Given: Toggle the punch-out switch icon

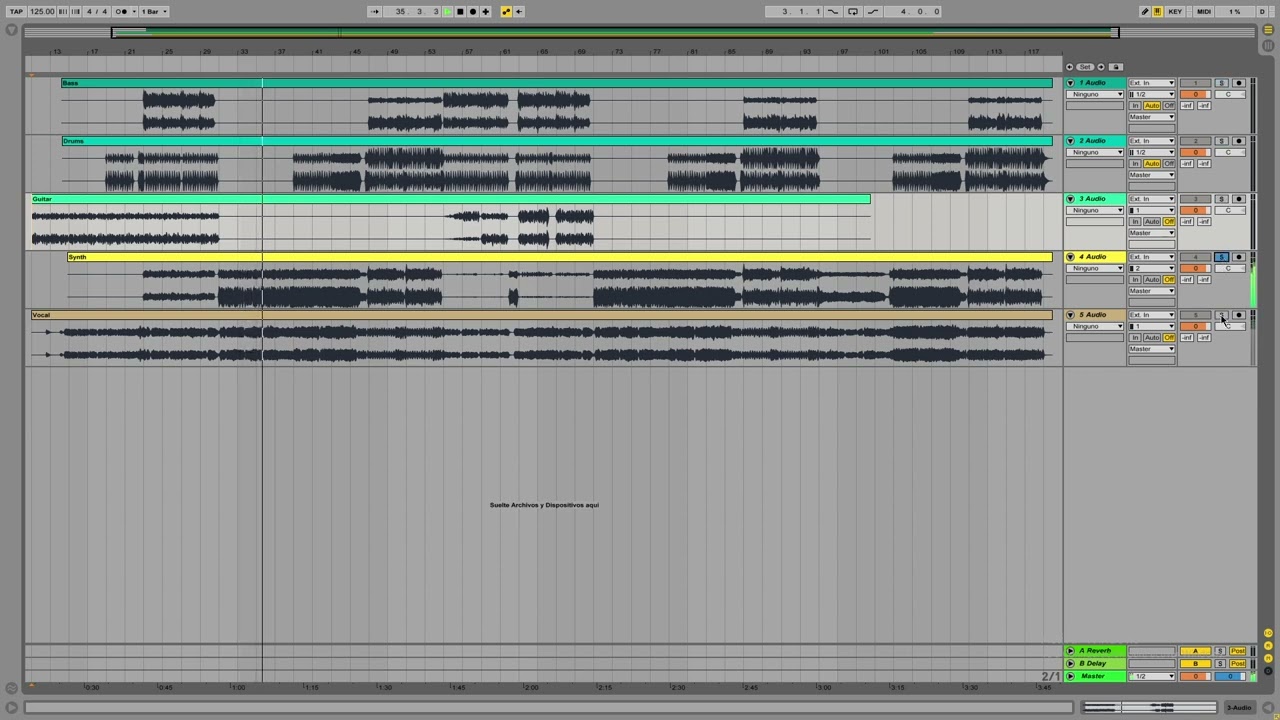Looking at the screenshot, I should [x=873, y=11].
